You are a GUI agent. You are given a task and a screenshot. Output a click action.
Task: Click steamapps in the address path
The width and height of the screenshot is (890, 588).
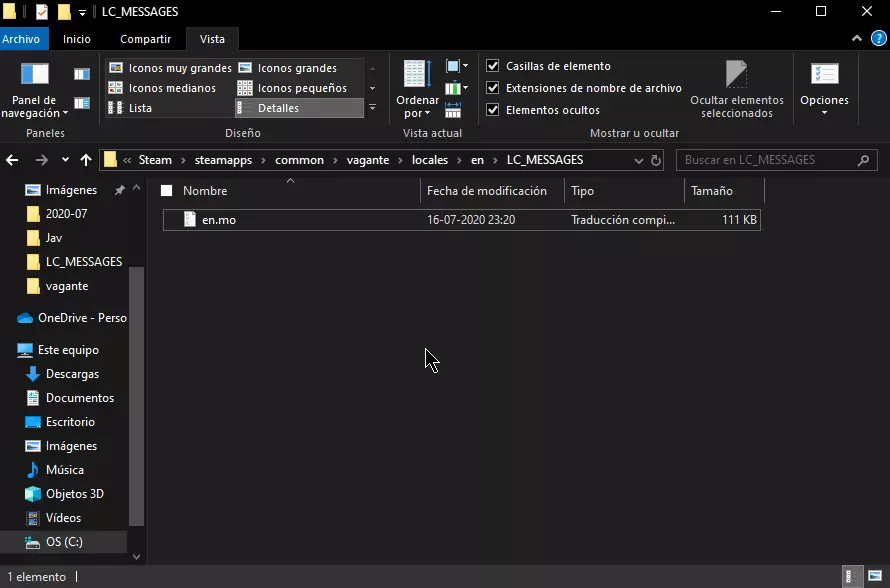[x=223, y=160]
